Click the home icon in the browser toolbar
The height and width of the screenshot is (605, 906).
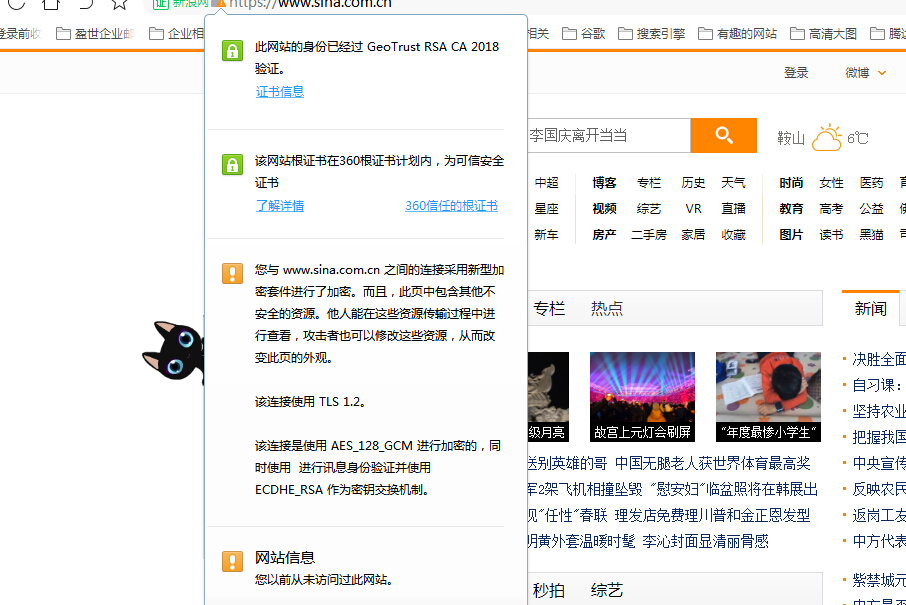click(x=52, y=5)
